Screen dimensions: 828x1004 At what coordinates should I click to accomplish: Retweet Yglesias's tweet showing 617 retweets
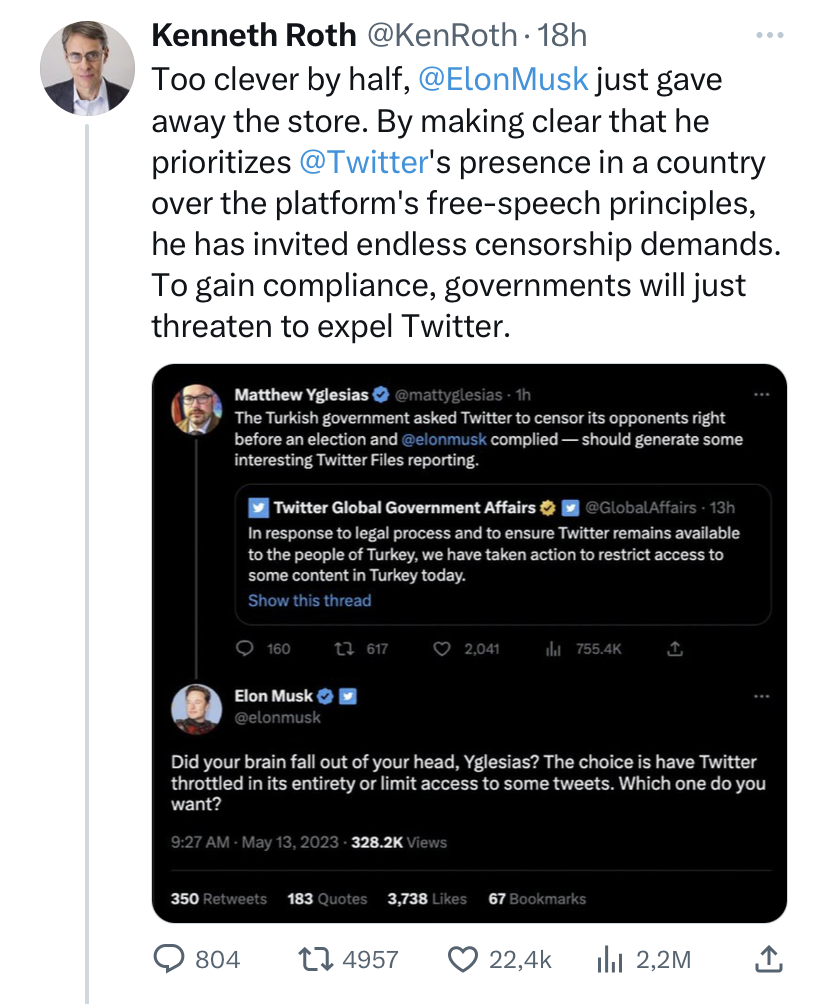click(x=344, y=649)
